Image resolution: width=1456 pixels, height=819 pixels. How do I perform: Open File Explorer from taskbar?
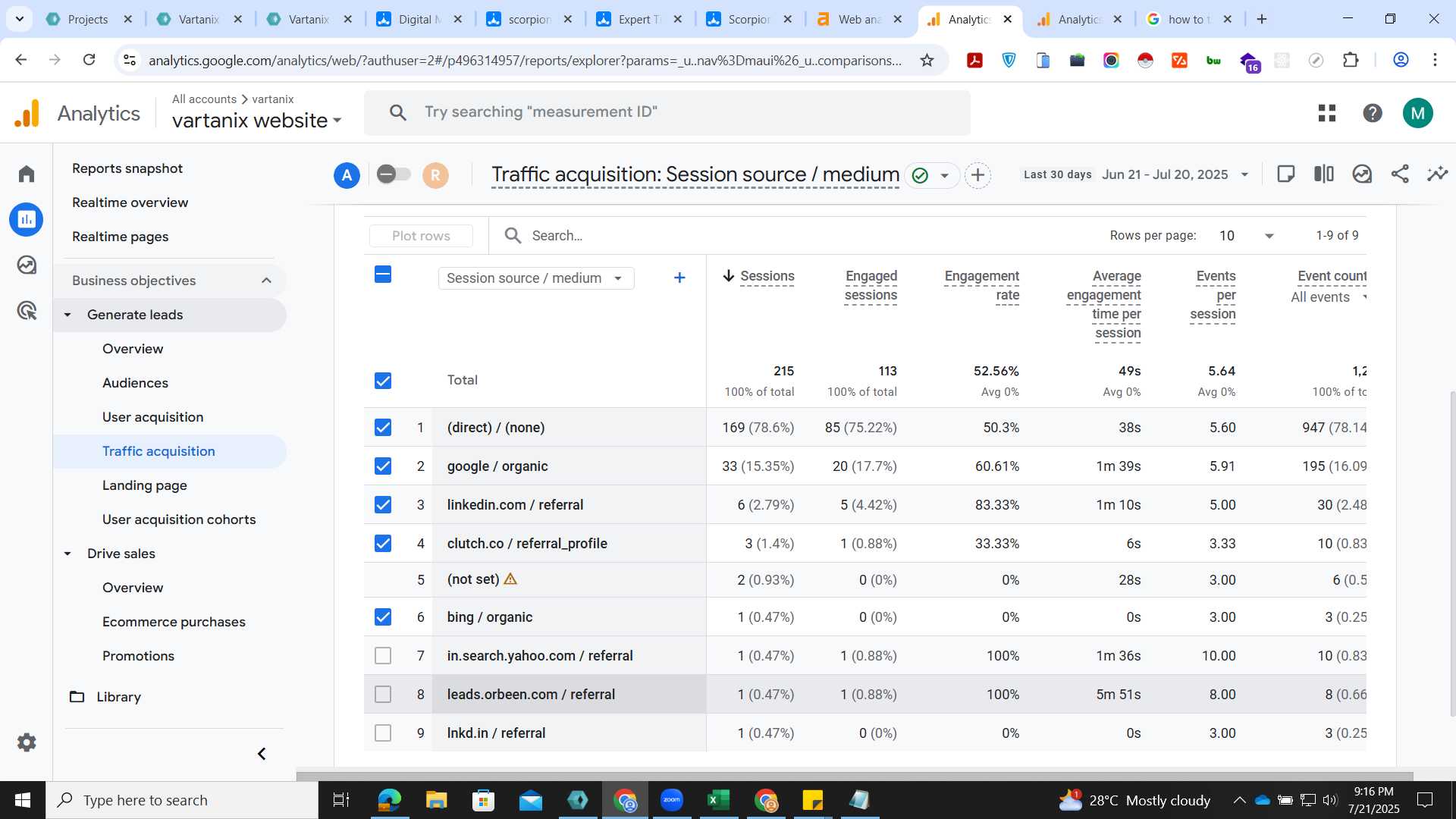coord(436,800)
